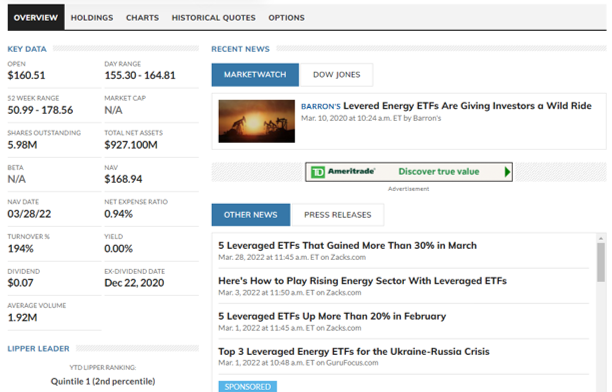
Task: Switch to Dow Jones news tab
Action: [336, 75]
